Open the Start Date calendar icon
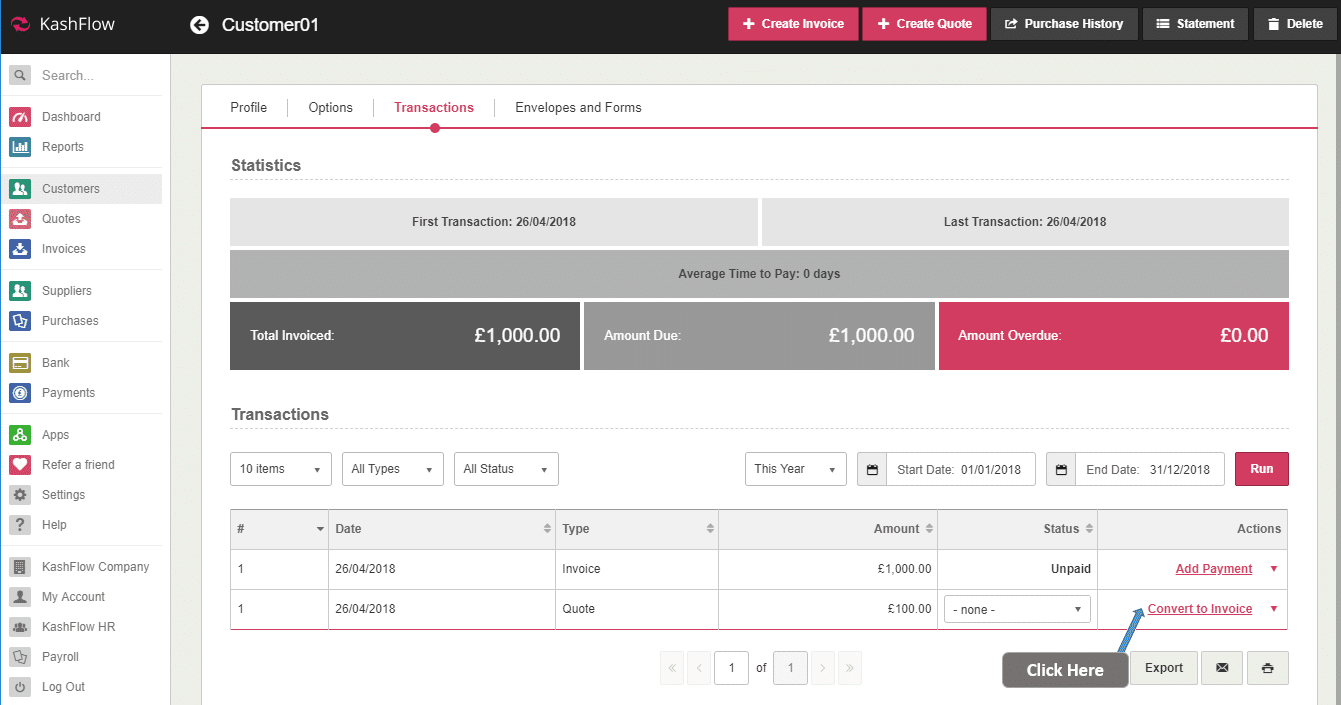 [872, 469]
